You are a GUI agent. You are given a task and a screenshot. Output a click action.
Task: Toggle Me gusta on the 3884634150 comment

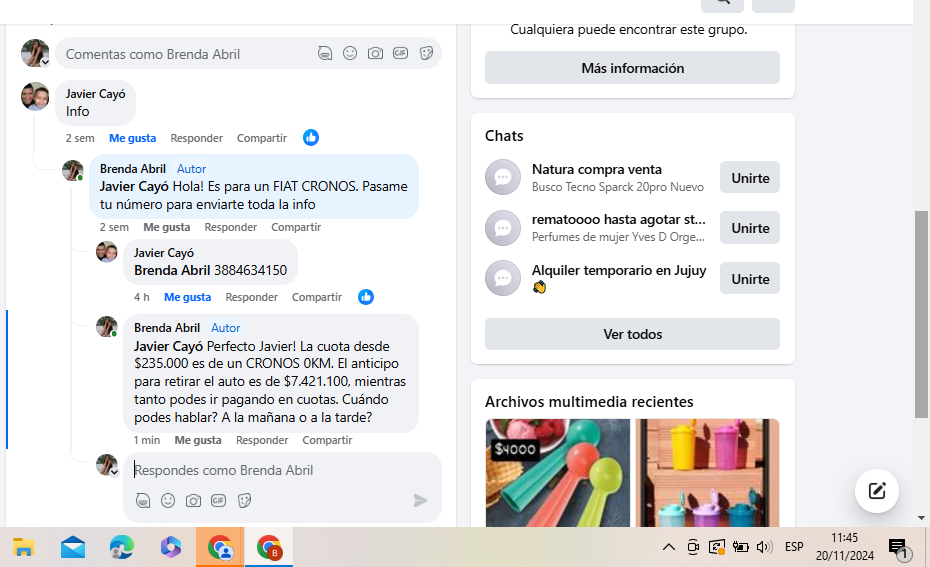pyautogui.click(x=187, y=297)
